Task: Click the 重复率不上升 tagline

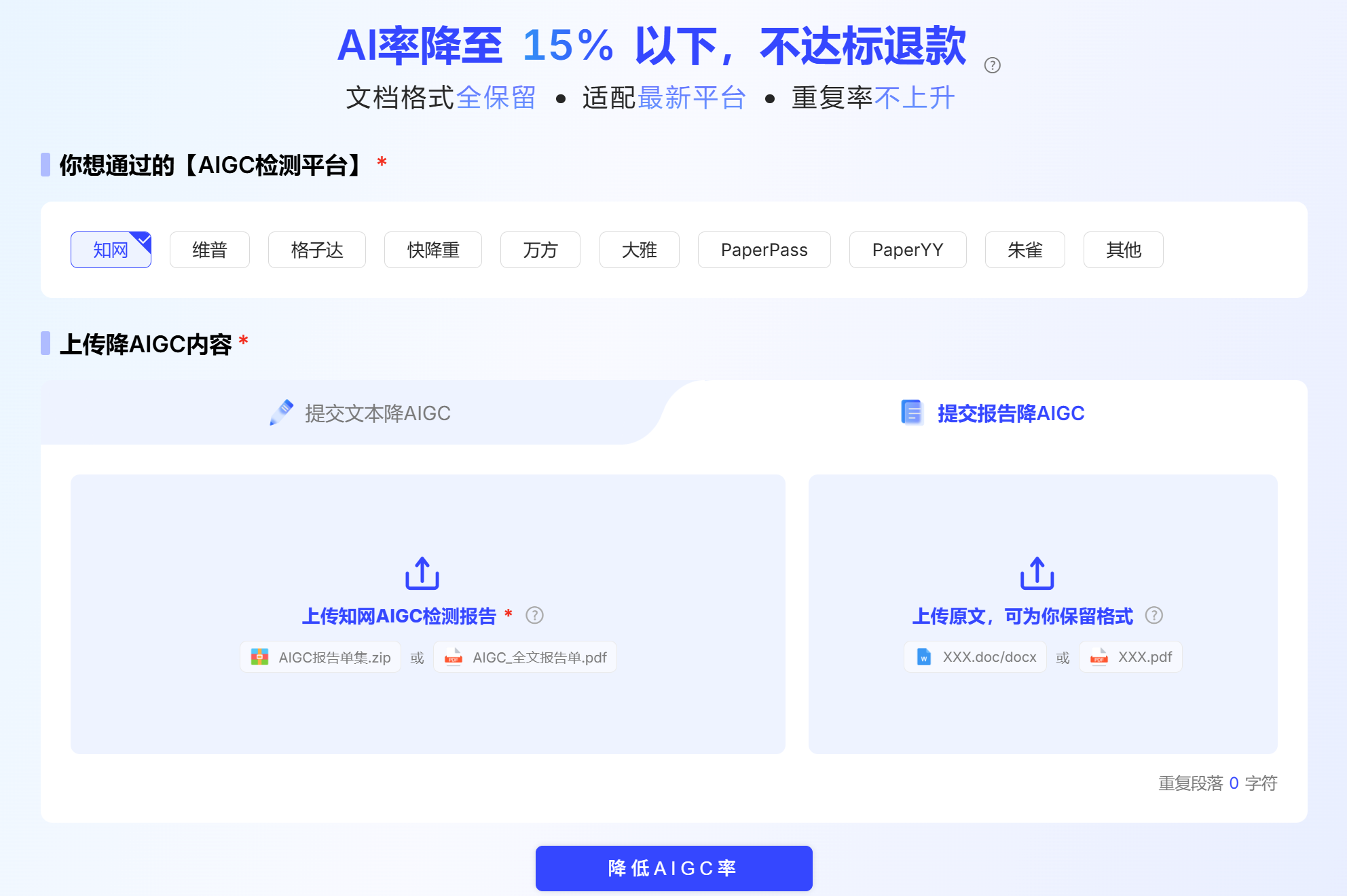Action: [874, 98]
